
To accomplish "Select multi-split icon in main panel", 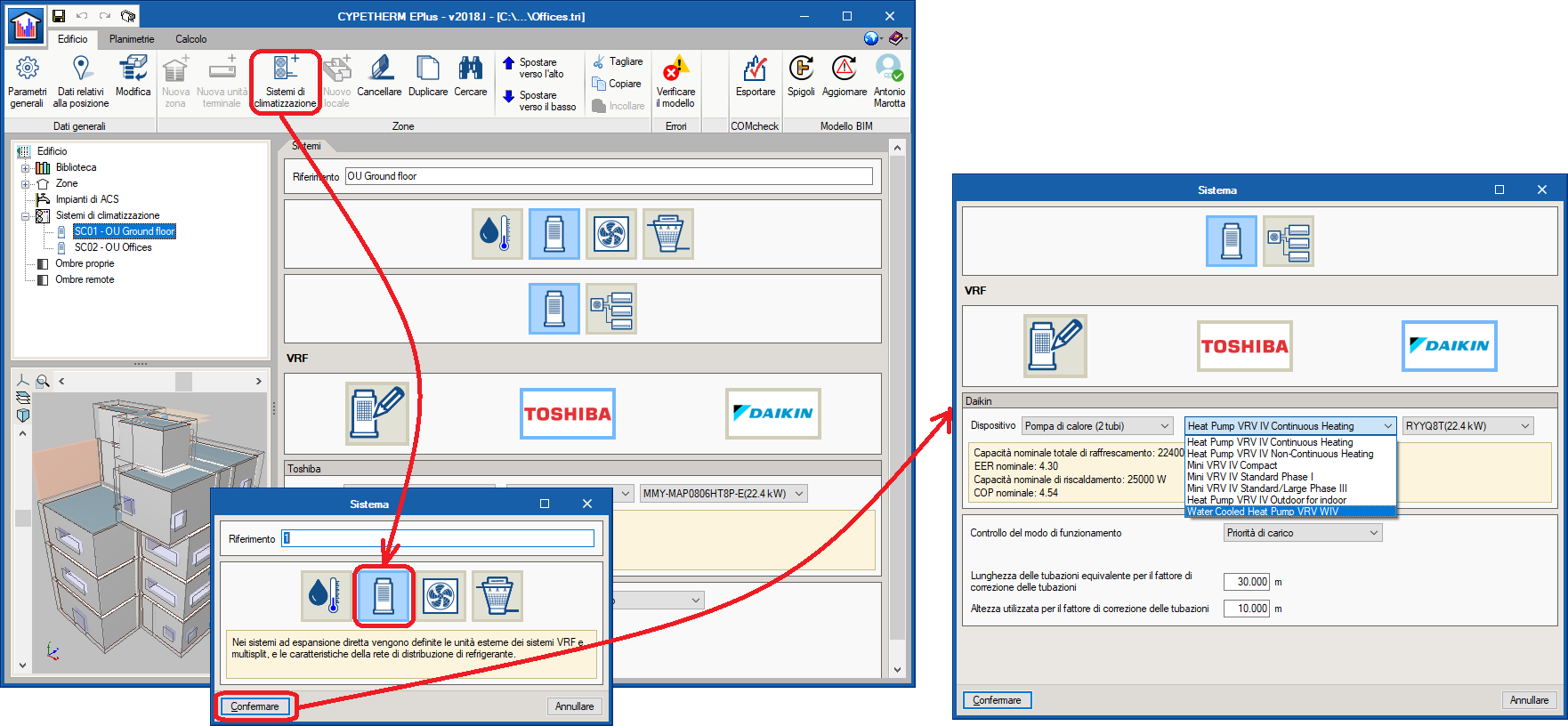I will click(611, 309).
